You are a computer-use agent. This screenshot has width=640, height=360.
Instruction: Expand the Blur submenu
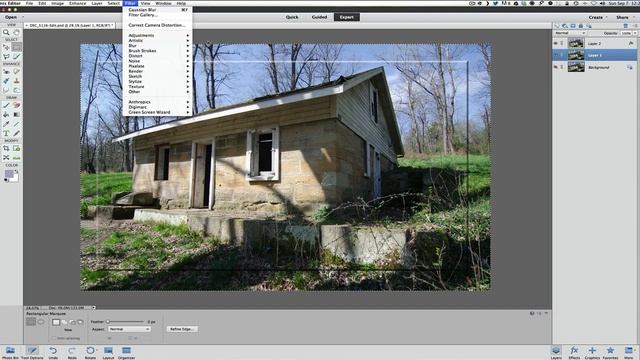pyautogui.click(x=158, y=46)
